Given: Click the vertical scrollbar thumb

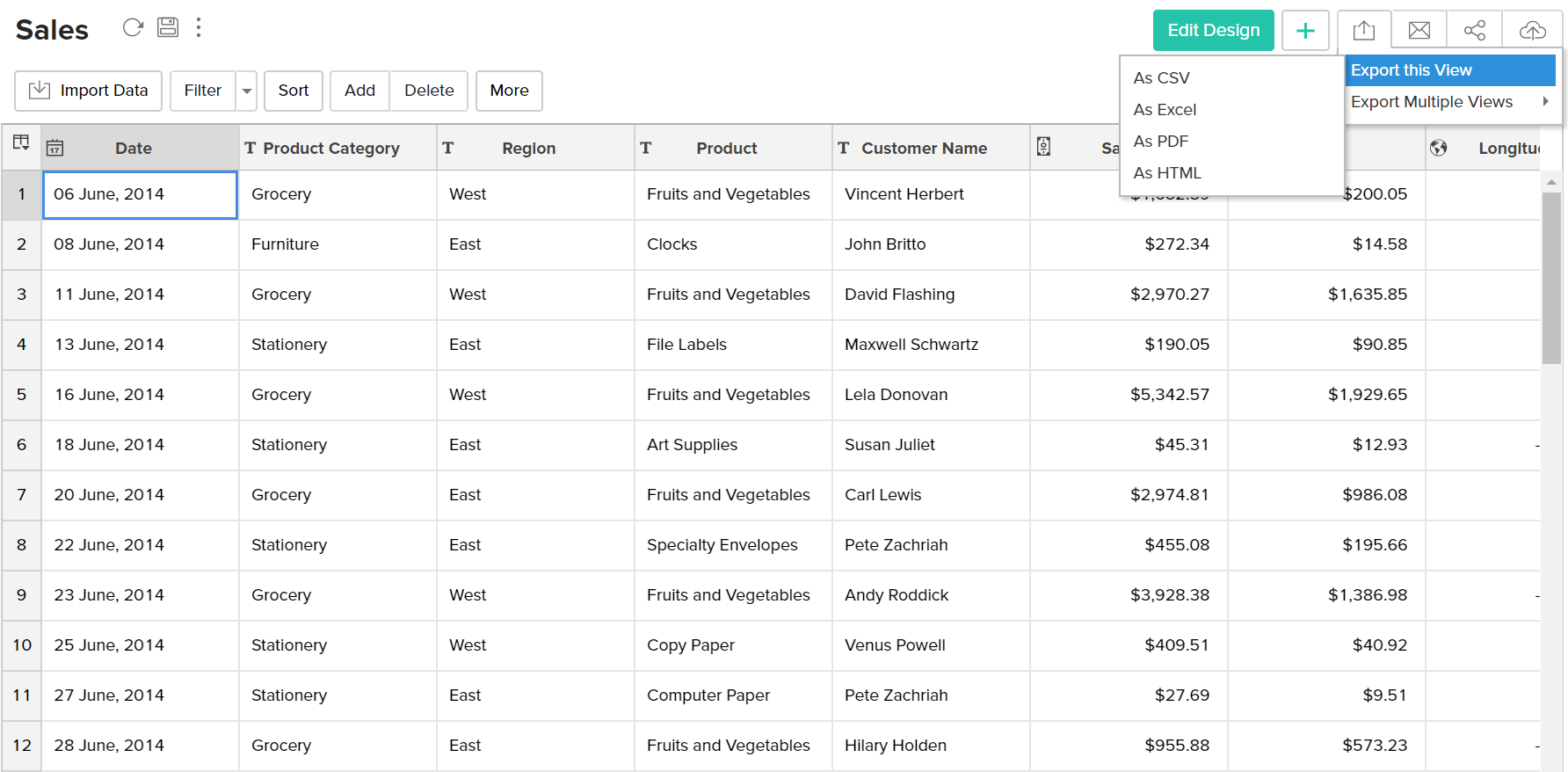Looking at the screenshot, I should 1551,277.
